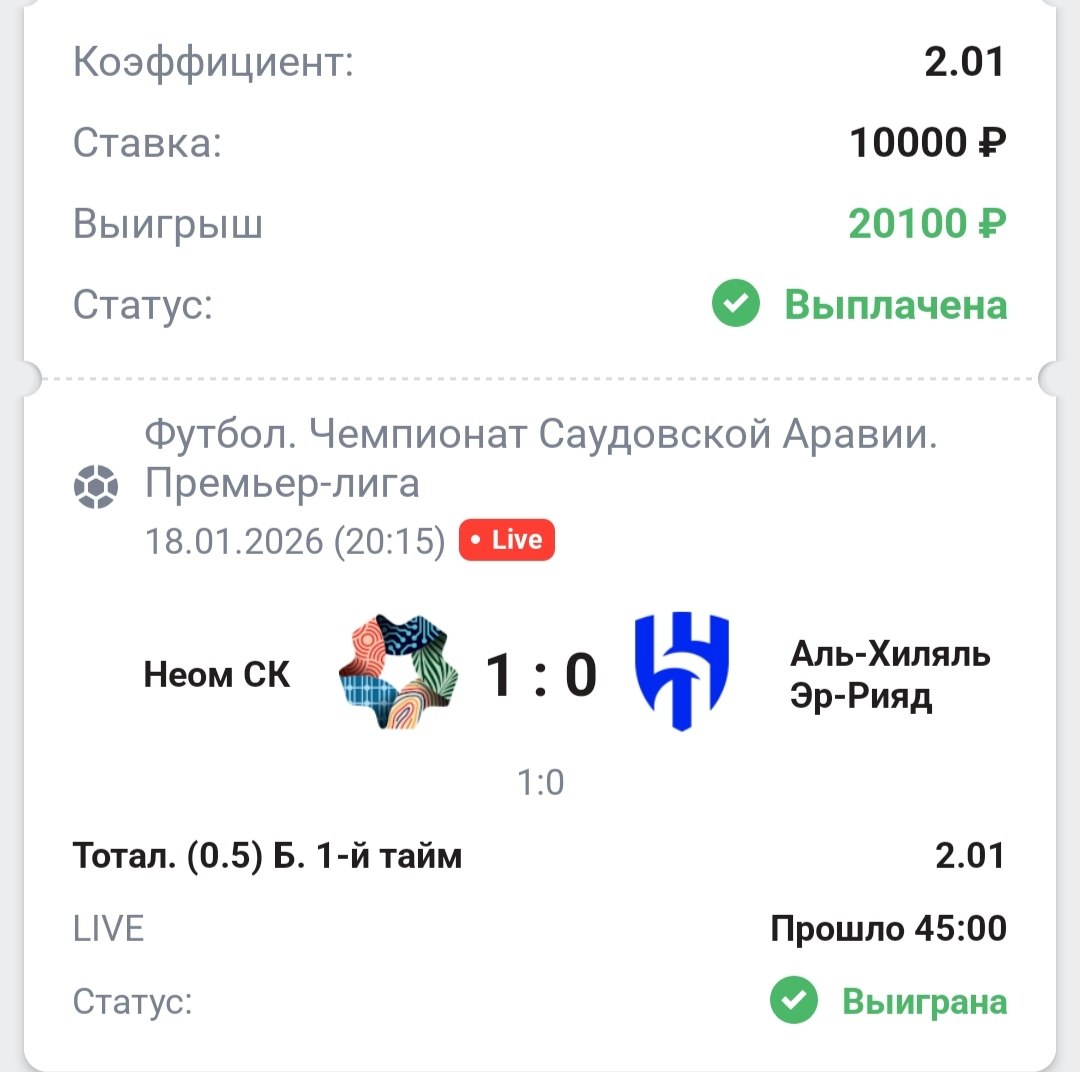The height and width of the screenshot is (1072, 1080).
Task: Click the small gray 1:0 half score
Action: click(x=541, y=782)
